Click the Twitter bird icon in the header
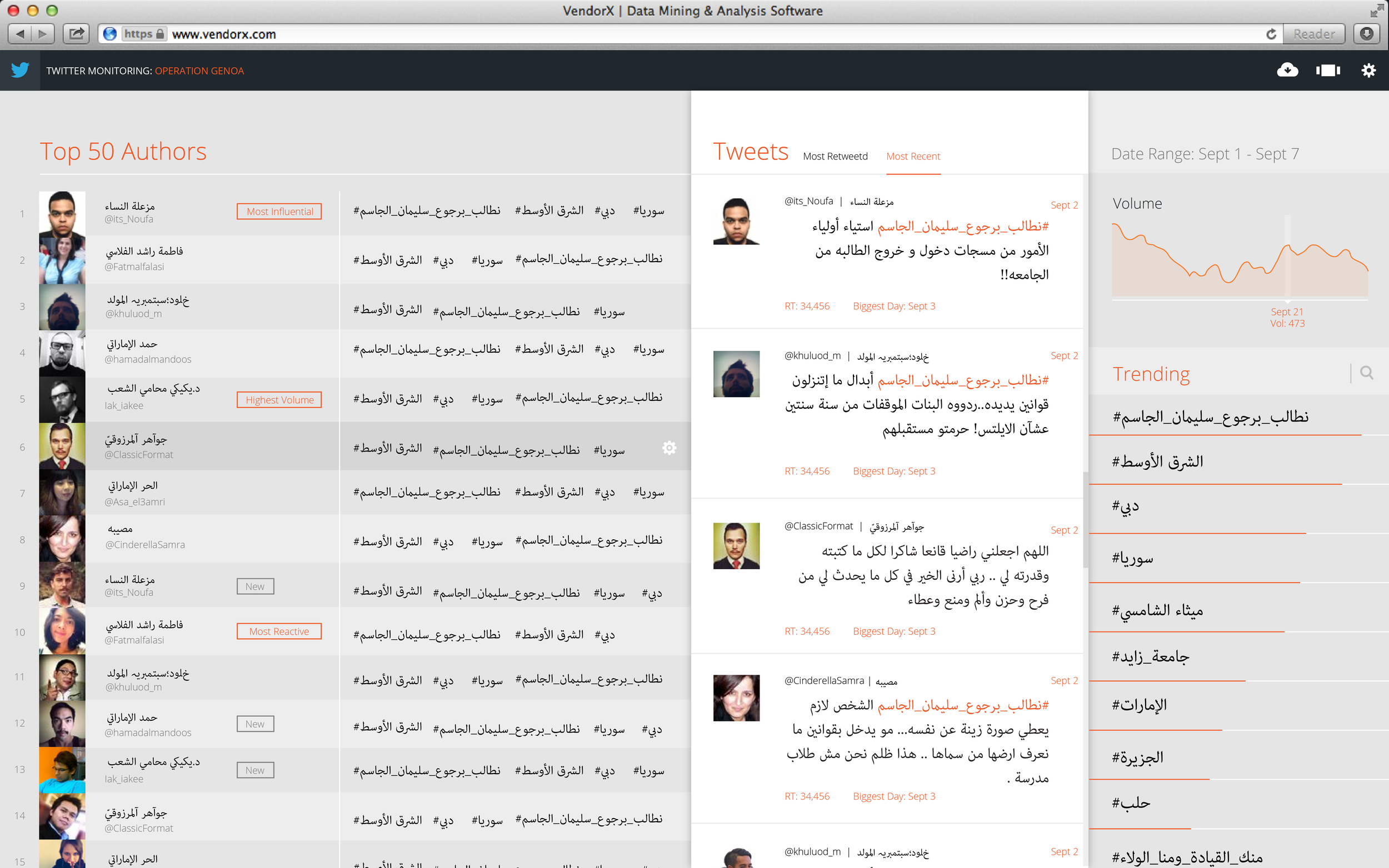Viewport: 1389px width, 868px height. [x=20, y=70]
